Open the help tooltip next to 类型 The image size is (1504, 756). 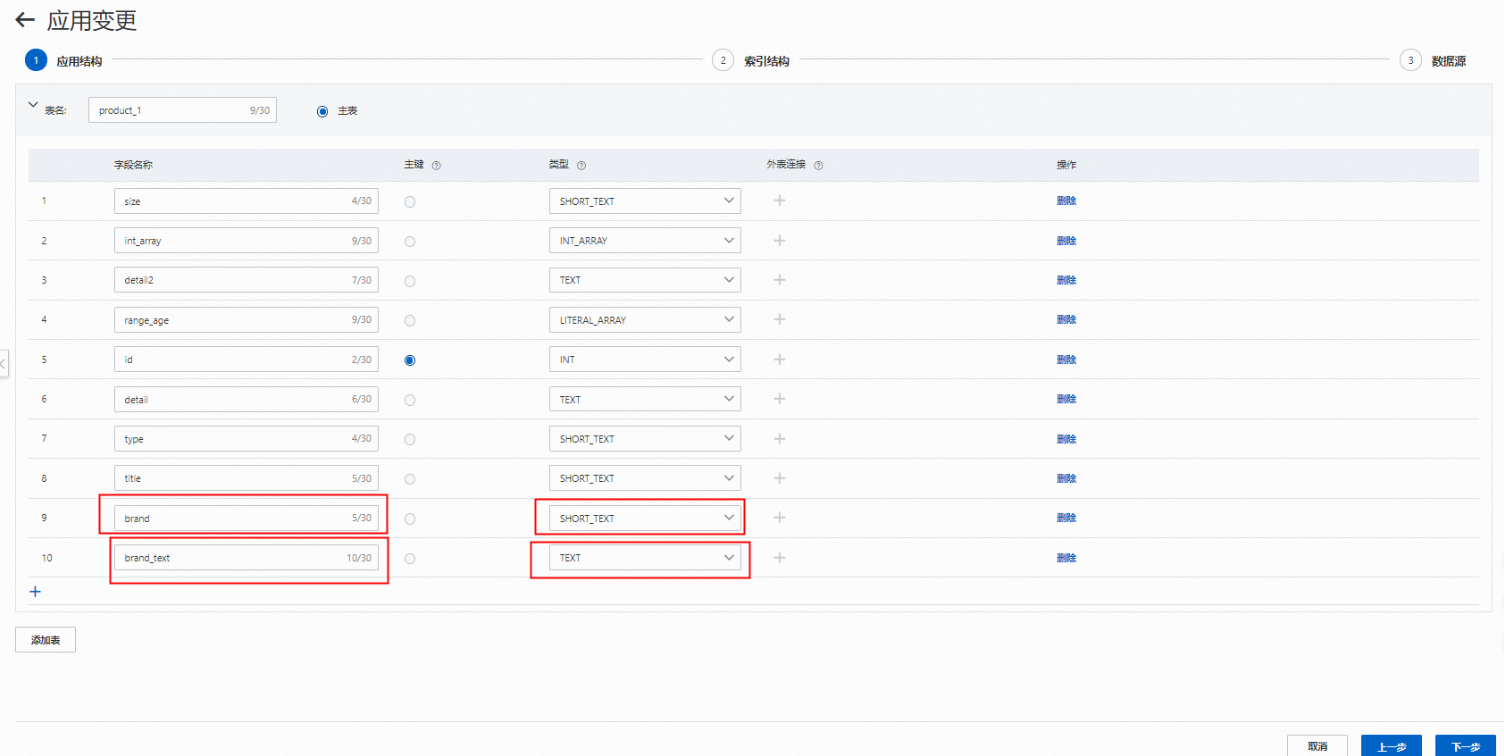coord(581,166)
